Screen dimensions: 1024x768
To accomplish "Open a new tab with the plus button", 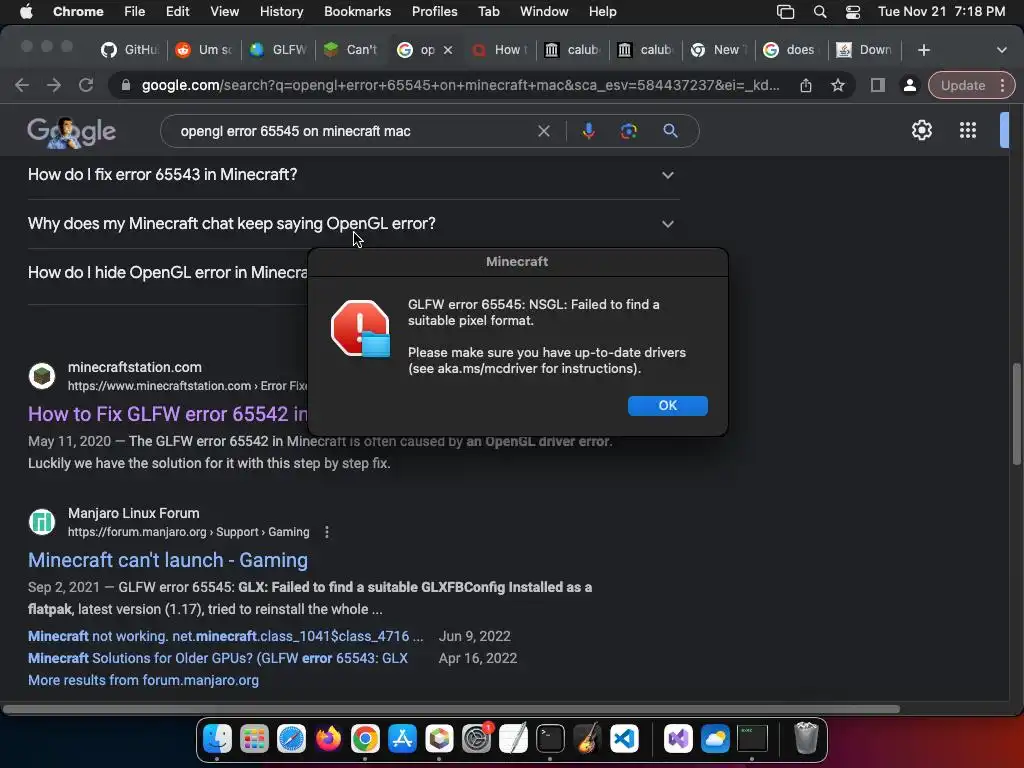I will (923, 50).
